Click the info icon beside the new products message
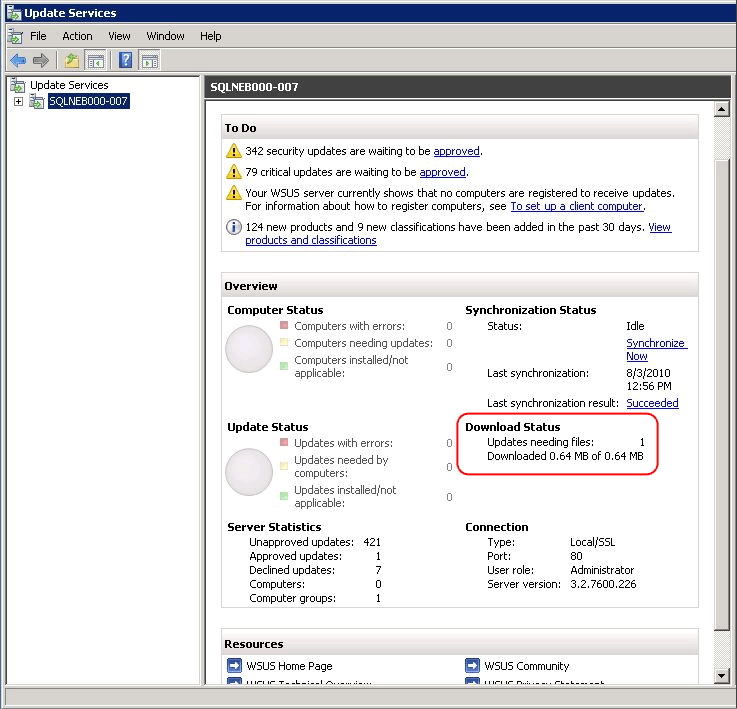The height and width of the screenshot is (709, 737). coord(234,227)
